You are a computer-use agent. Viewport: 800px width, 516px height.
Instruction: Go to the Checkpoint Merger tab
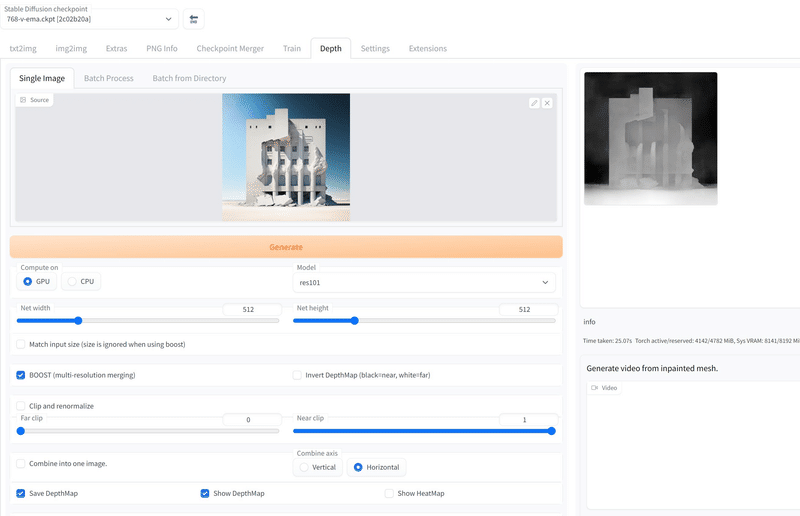coord(230,48)
